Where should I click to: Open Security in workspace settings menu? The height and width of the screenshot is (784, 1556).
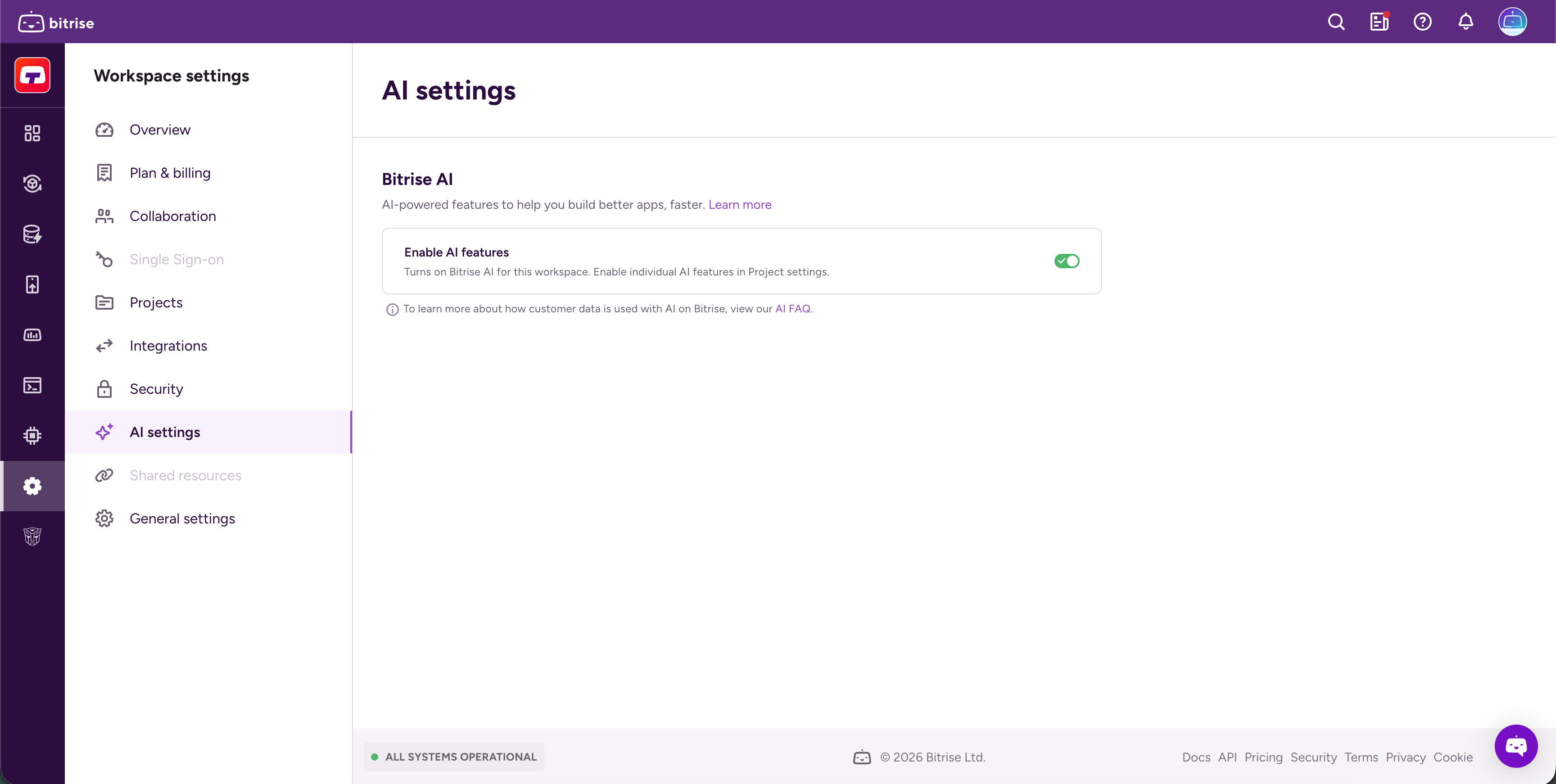[208, 389]
